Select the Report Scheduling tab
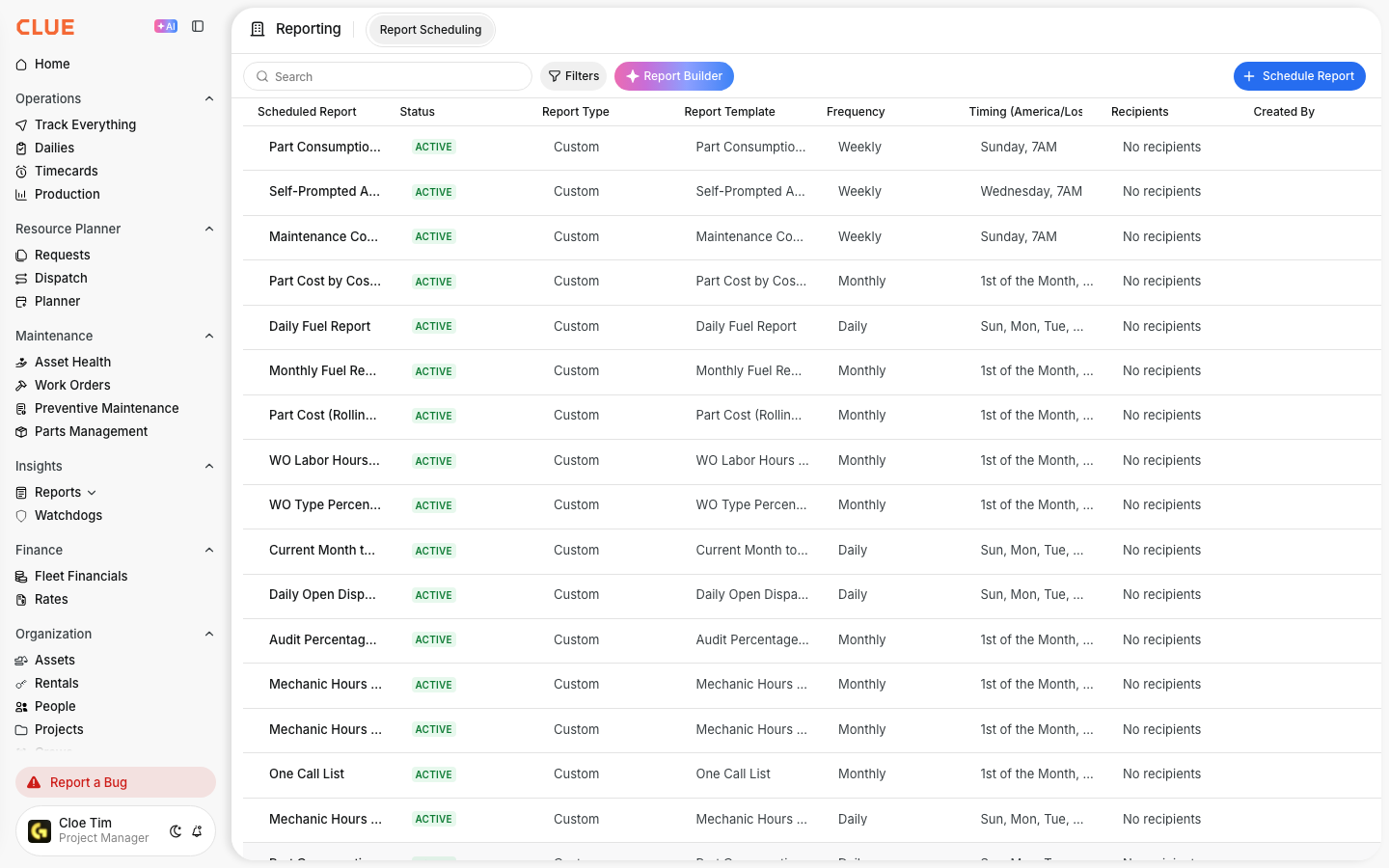Viewport: 1389px width, 868px height. [430, 30]
